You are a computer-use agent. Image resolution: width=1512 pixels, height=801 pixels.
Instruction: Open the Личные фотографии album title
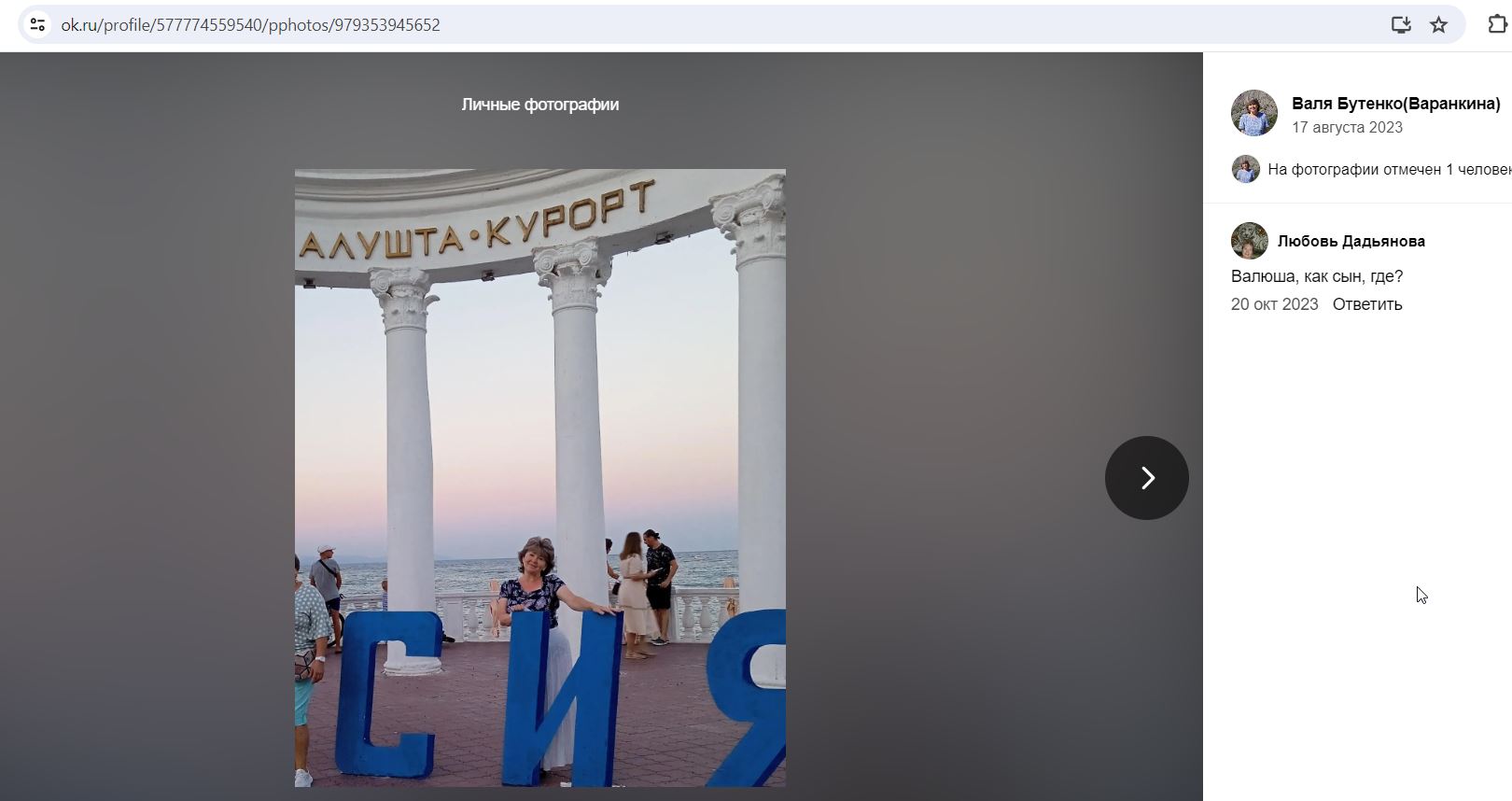[x=539, y=105]
